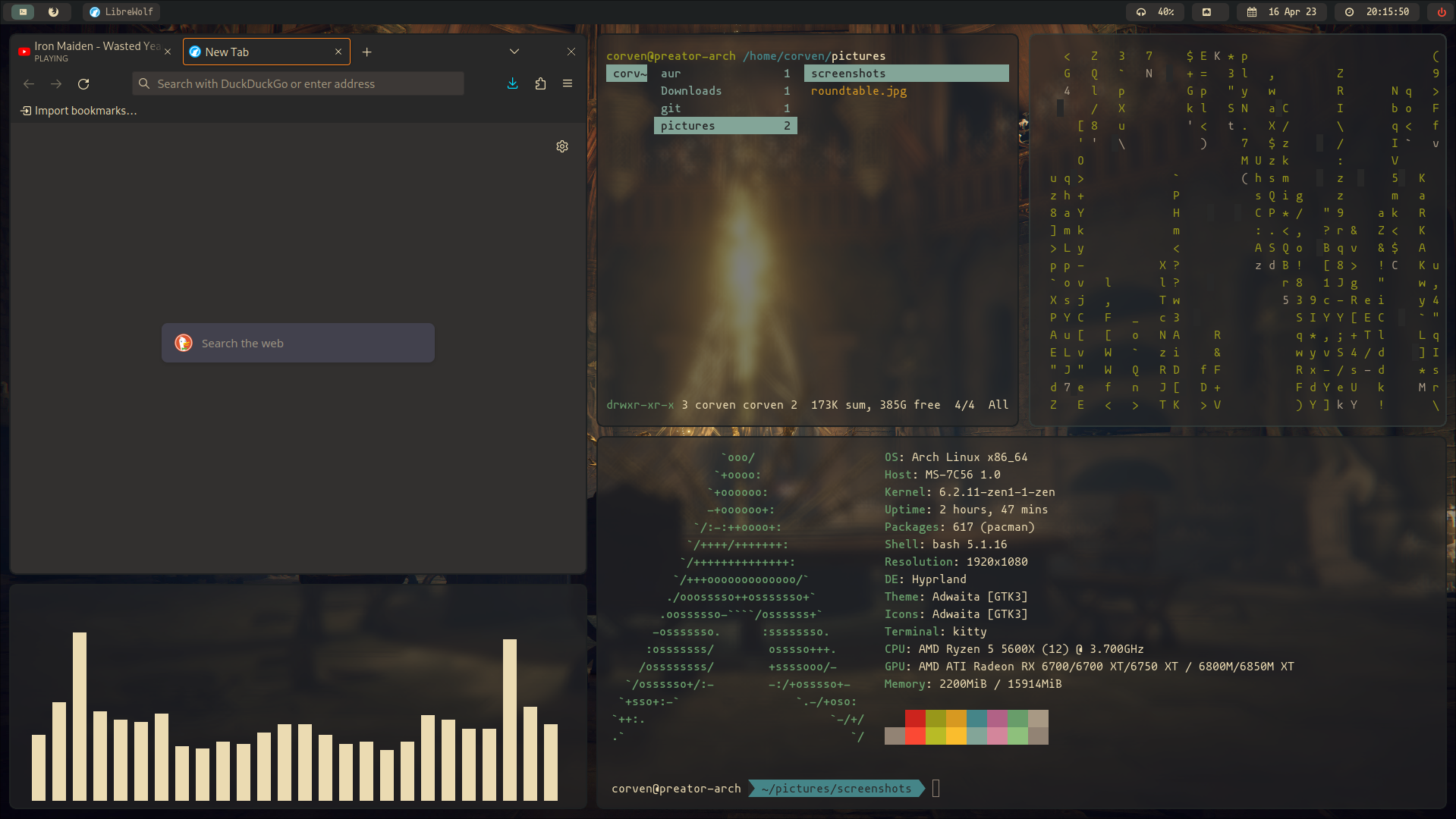The width and height of the screenshot is (1456, 819).
Task: Click the terminal workspace icon in top bar
Action: [x=24, y=11]
